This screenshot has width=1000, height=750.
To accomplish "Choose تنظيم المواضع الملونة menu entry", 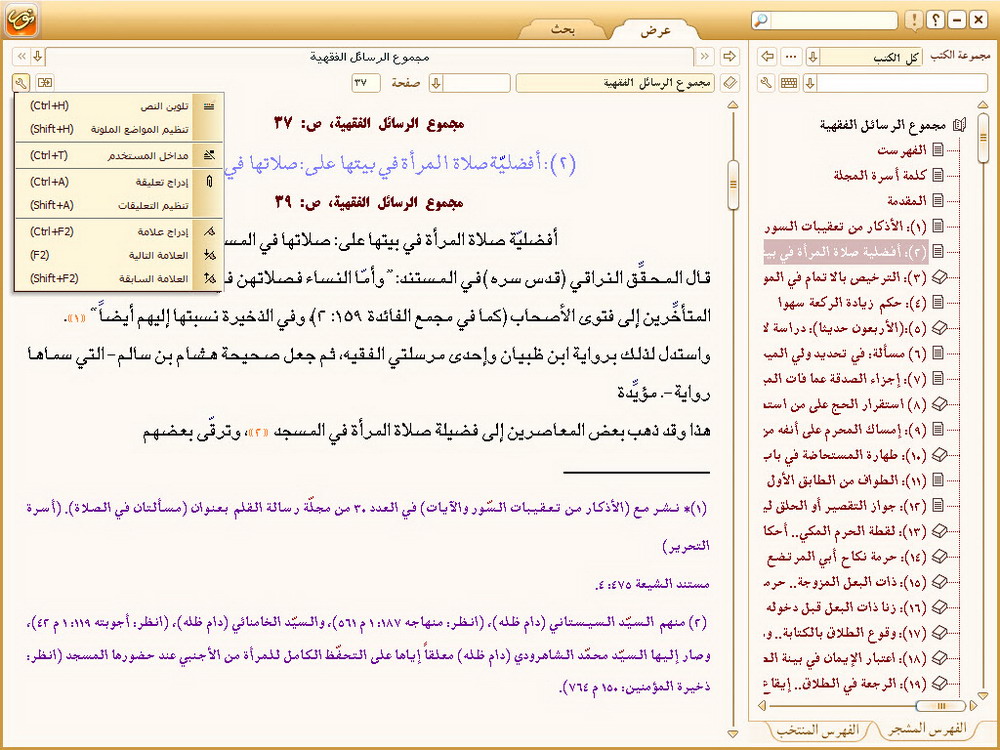I will point(119,129).
